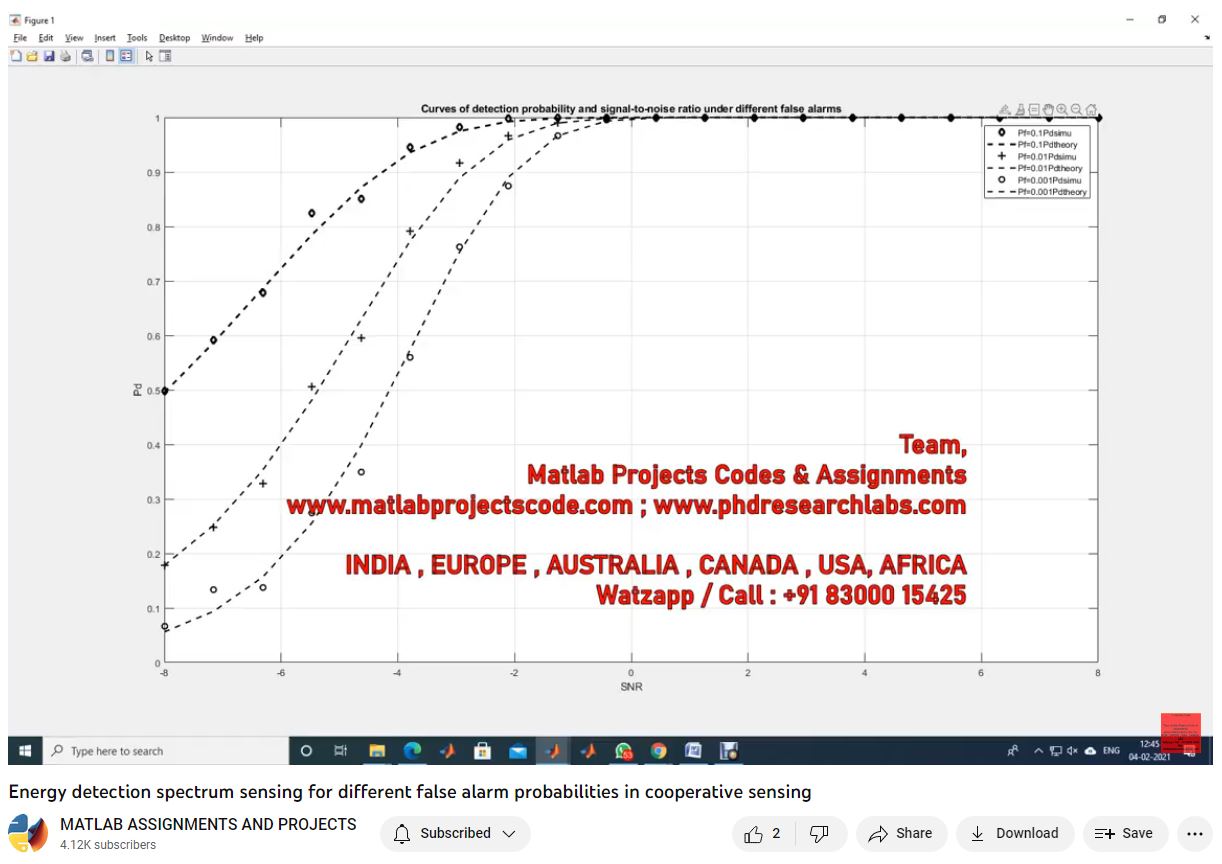Open Task View on the taskbar
Screen dimensions: 1222x864
pyautogui.click(x=340, y=751)
